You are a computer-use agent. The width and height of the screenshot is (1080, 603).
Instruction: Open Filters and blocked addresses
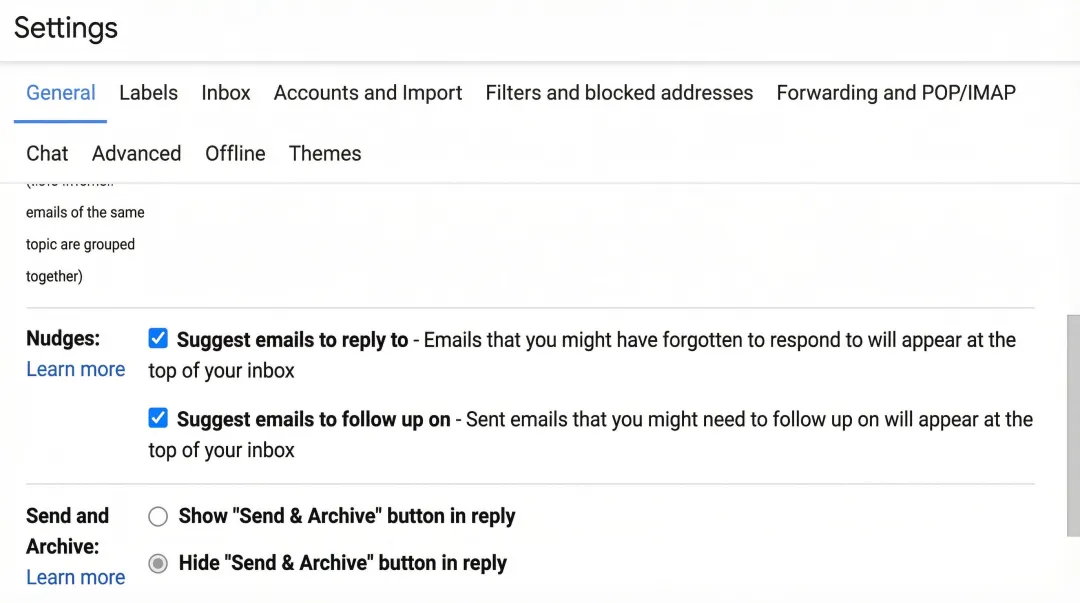619,92
